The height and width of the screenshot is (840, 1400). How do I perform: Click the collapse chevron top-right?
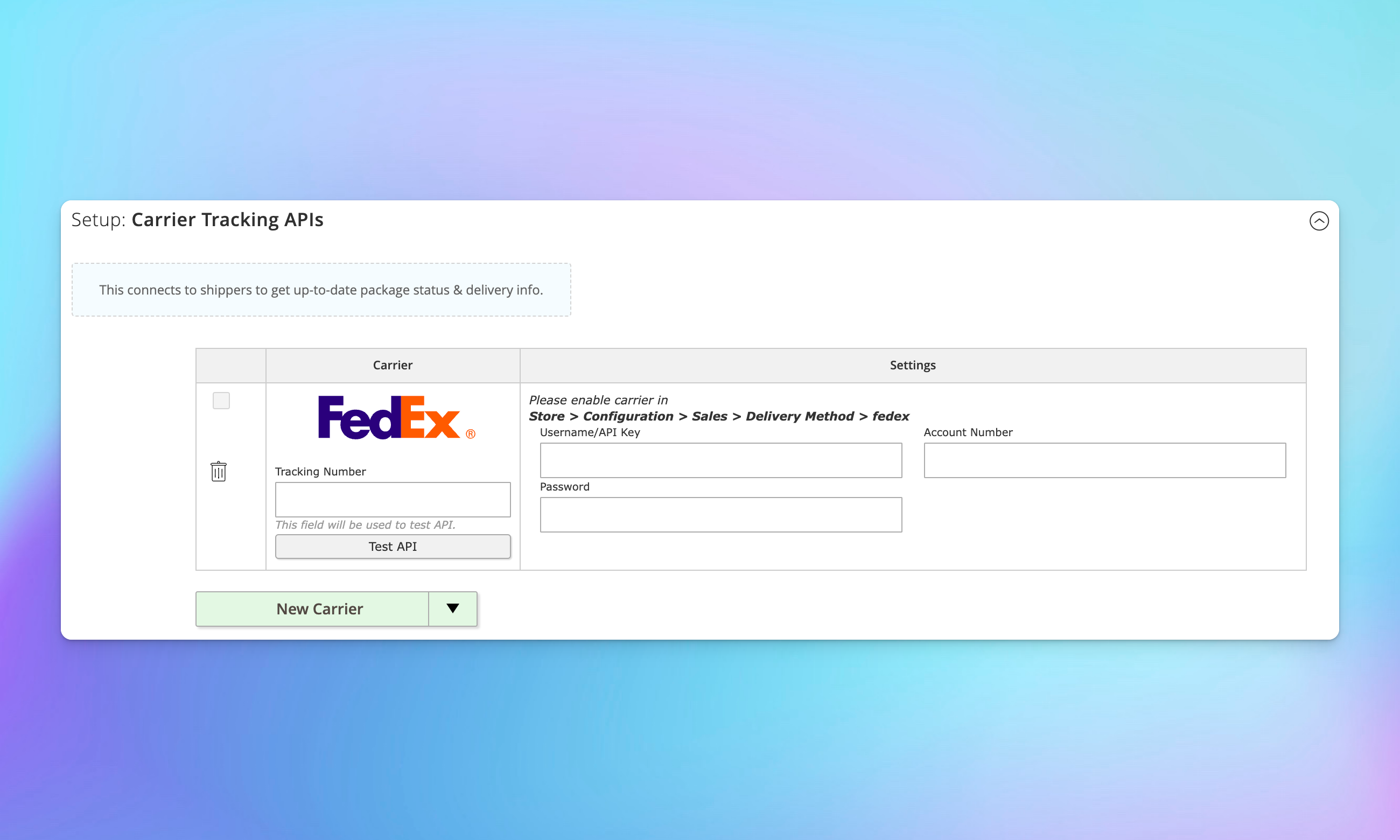tap(1319, 220)
